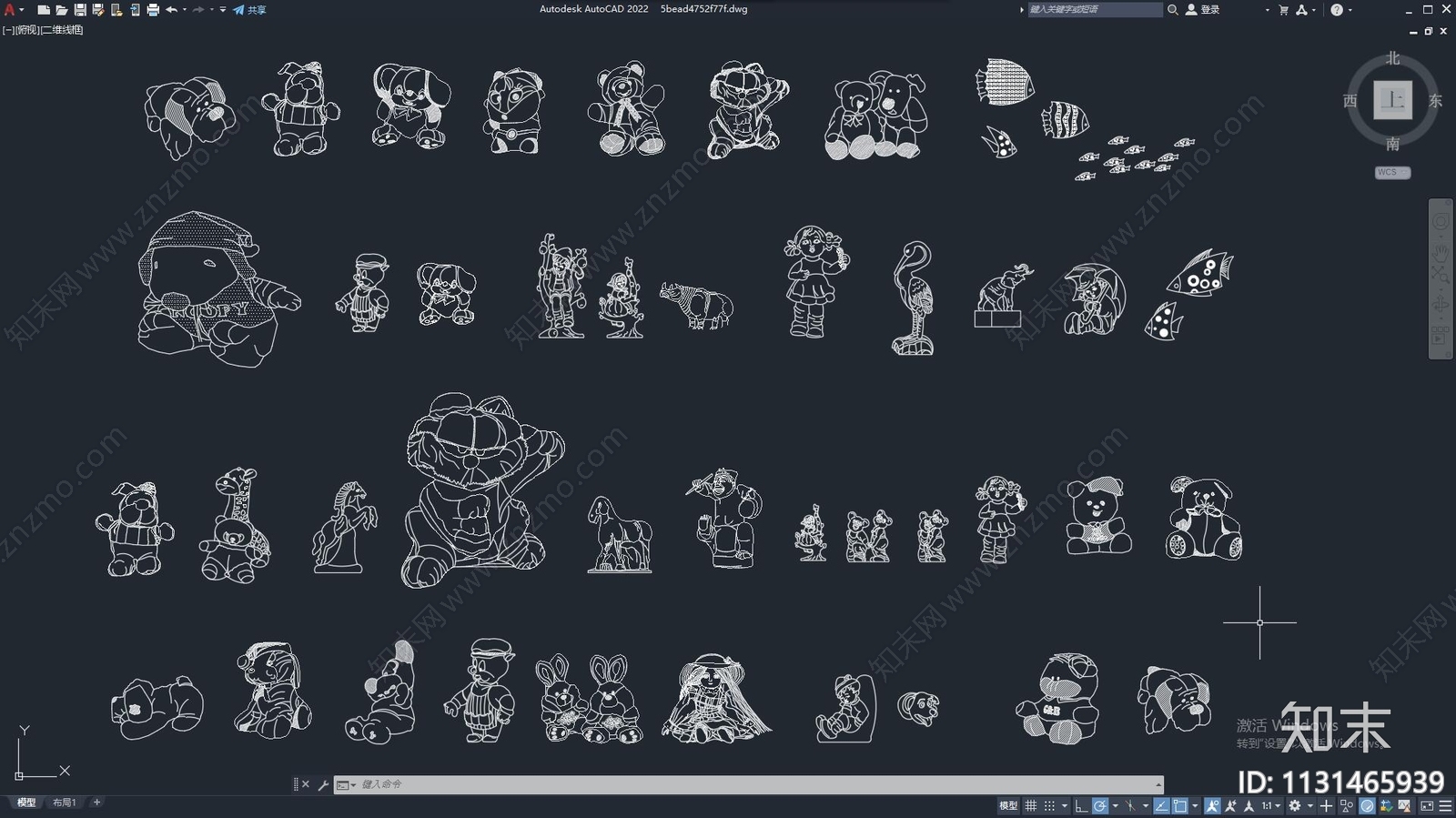Toggle ortho mode in status bar
Viewport: 1456px width, 818px height.
(x=1080, y=805)
